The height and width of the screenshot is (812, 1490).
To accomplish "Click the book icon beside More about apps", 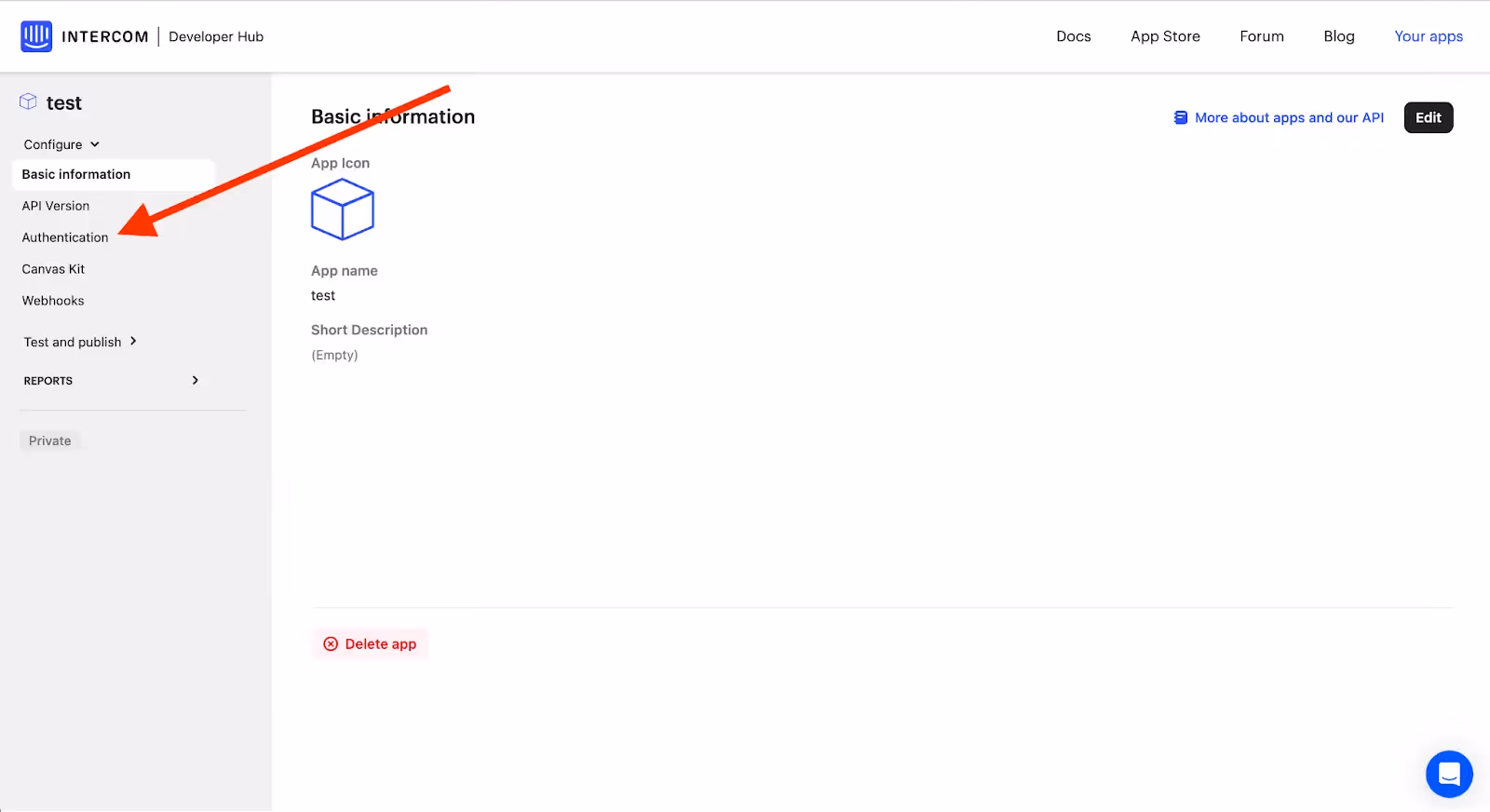I will coord(1181,117).
